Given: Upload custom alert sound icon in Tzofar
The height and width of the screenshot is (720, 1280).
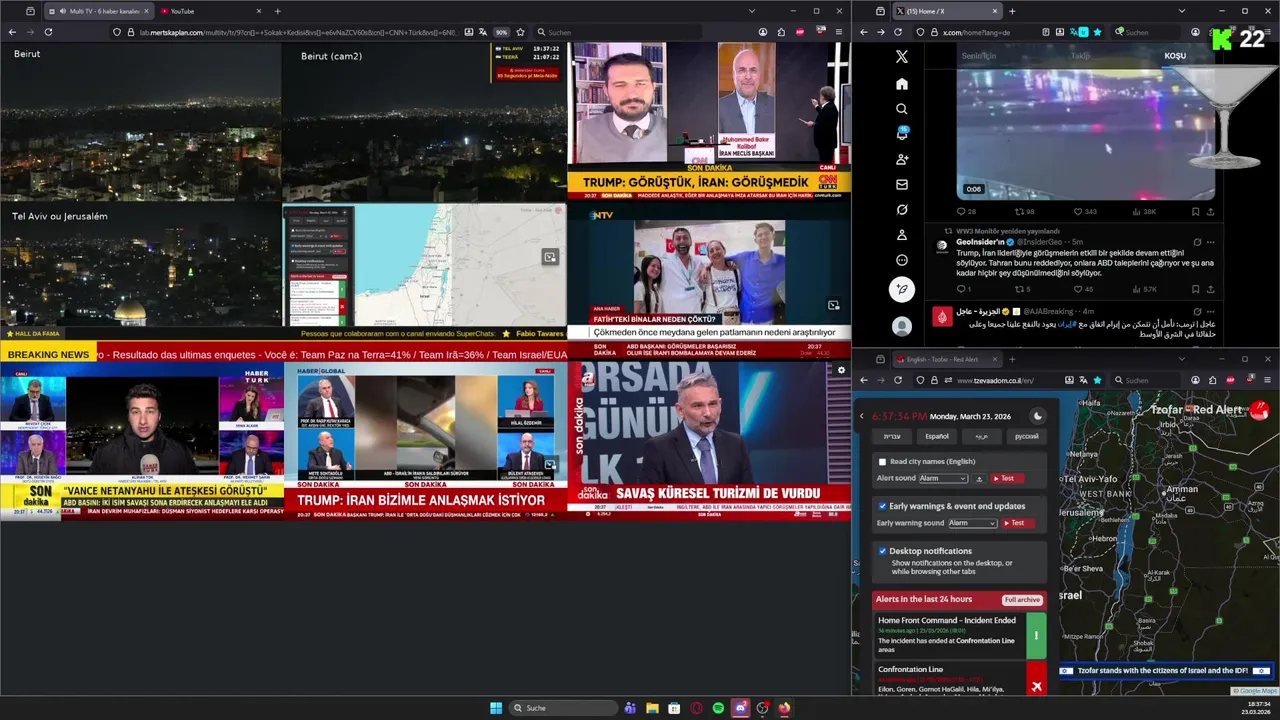Looking at the screenshot, I should coord(979,479).
